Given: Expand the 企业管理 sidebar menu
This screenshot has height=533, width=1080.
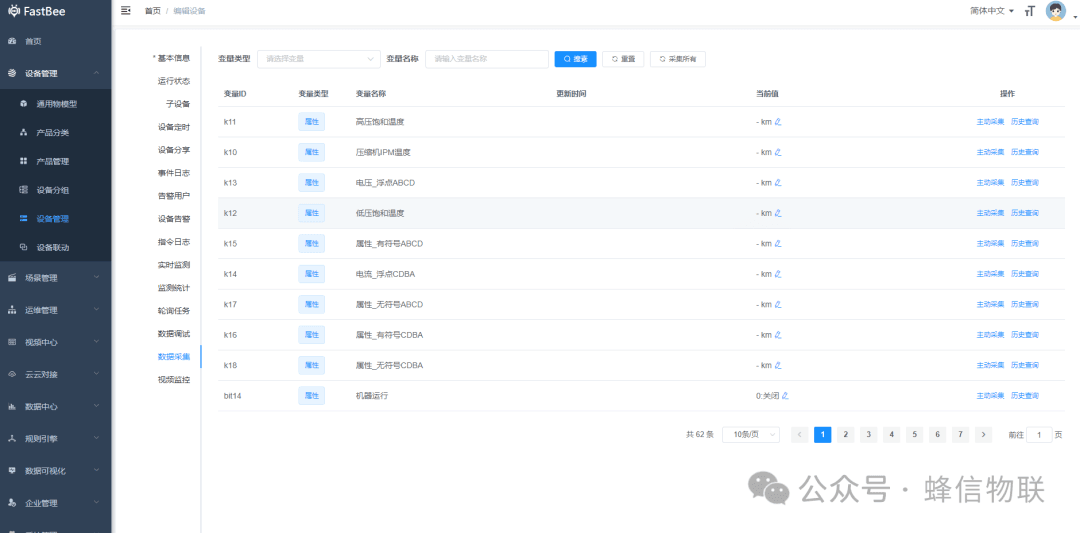Looking at the screenshot, I should [56, 503].
